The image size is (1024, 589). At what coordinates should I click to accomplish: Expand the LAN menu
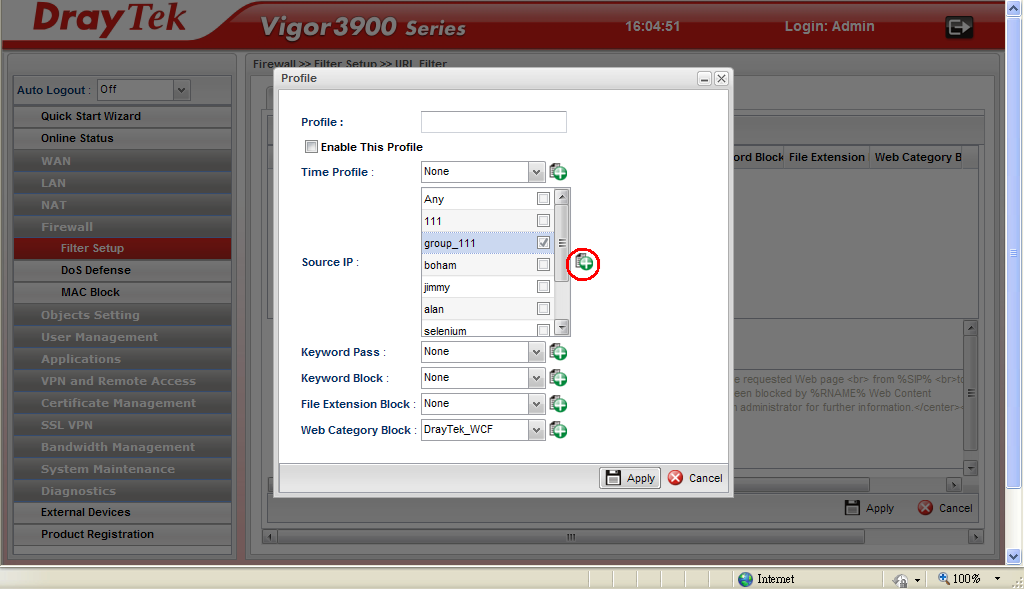[122, 183]
